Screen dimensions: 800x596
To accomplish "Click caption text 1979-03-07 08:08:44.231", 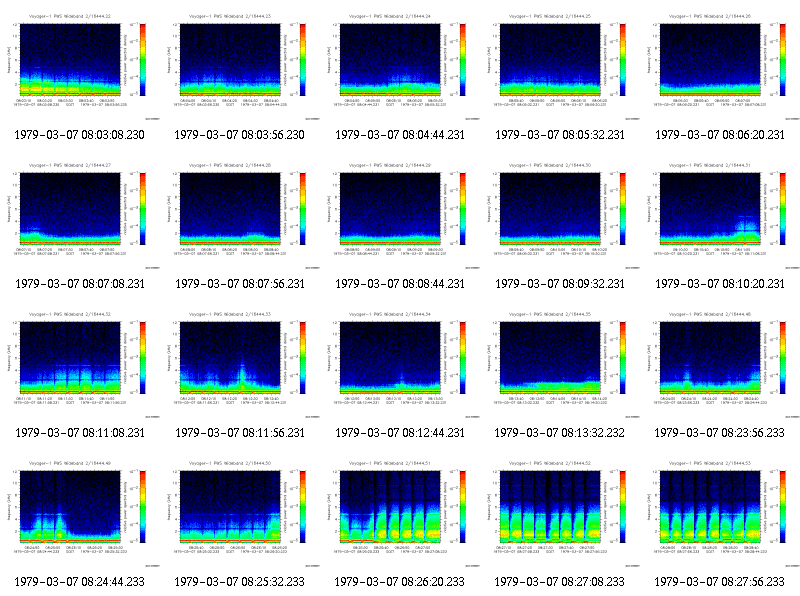I will point(400,284).
